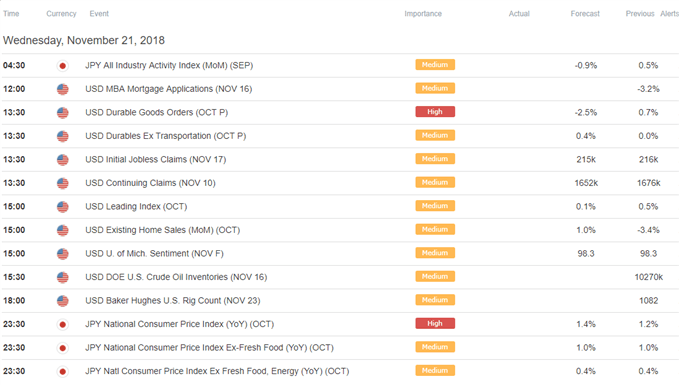Image resolution: width=679 pixels, height=385 pixels.
Task: Click the Medium badge for All Industry Activity Index
Action: 435,65
